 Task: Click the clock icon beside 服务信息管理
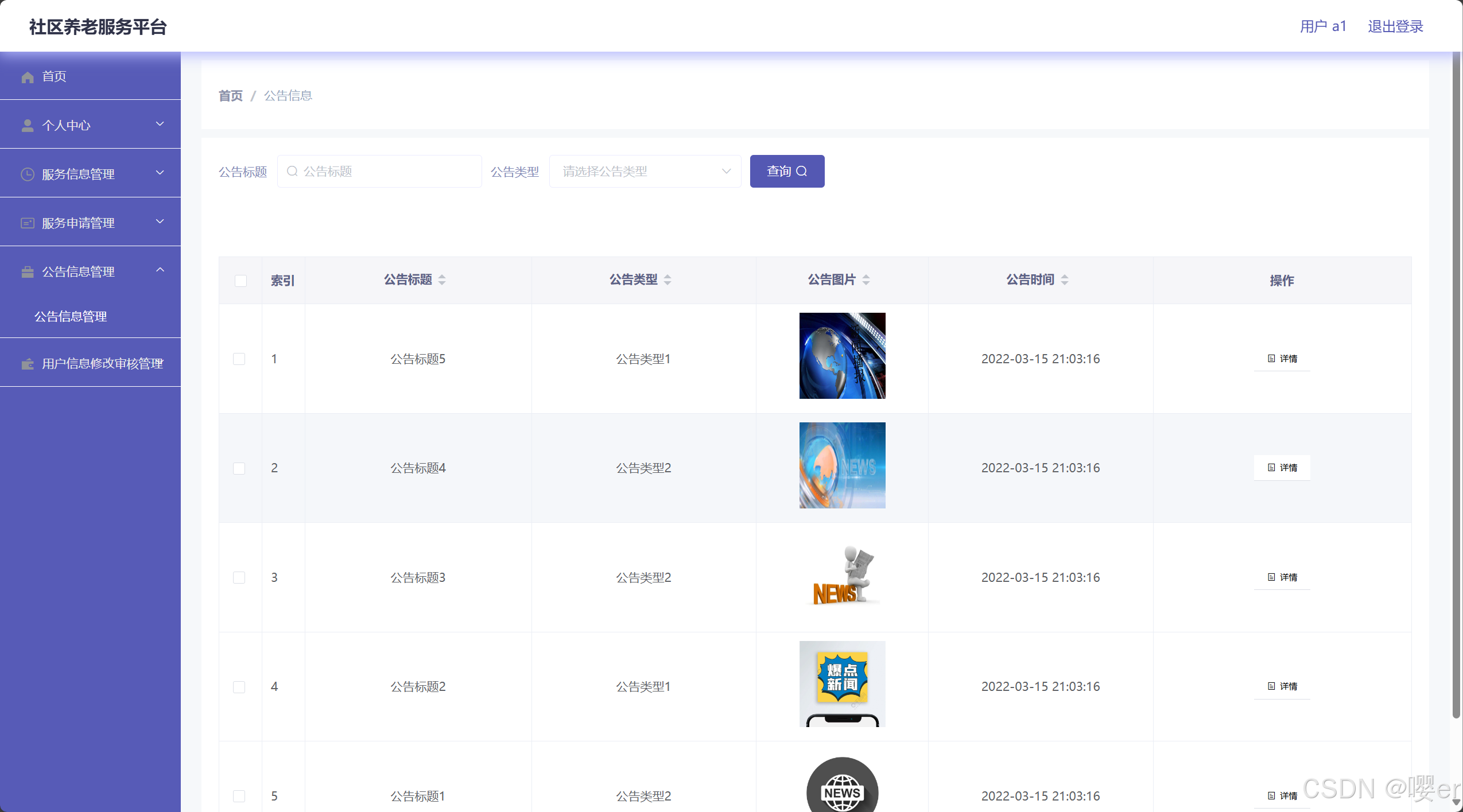pos(27,174)
